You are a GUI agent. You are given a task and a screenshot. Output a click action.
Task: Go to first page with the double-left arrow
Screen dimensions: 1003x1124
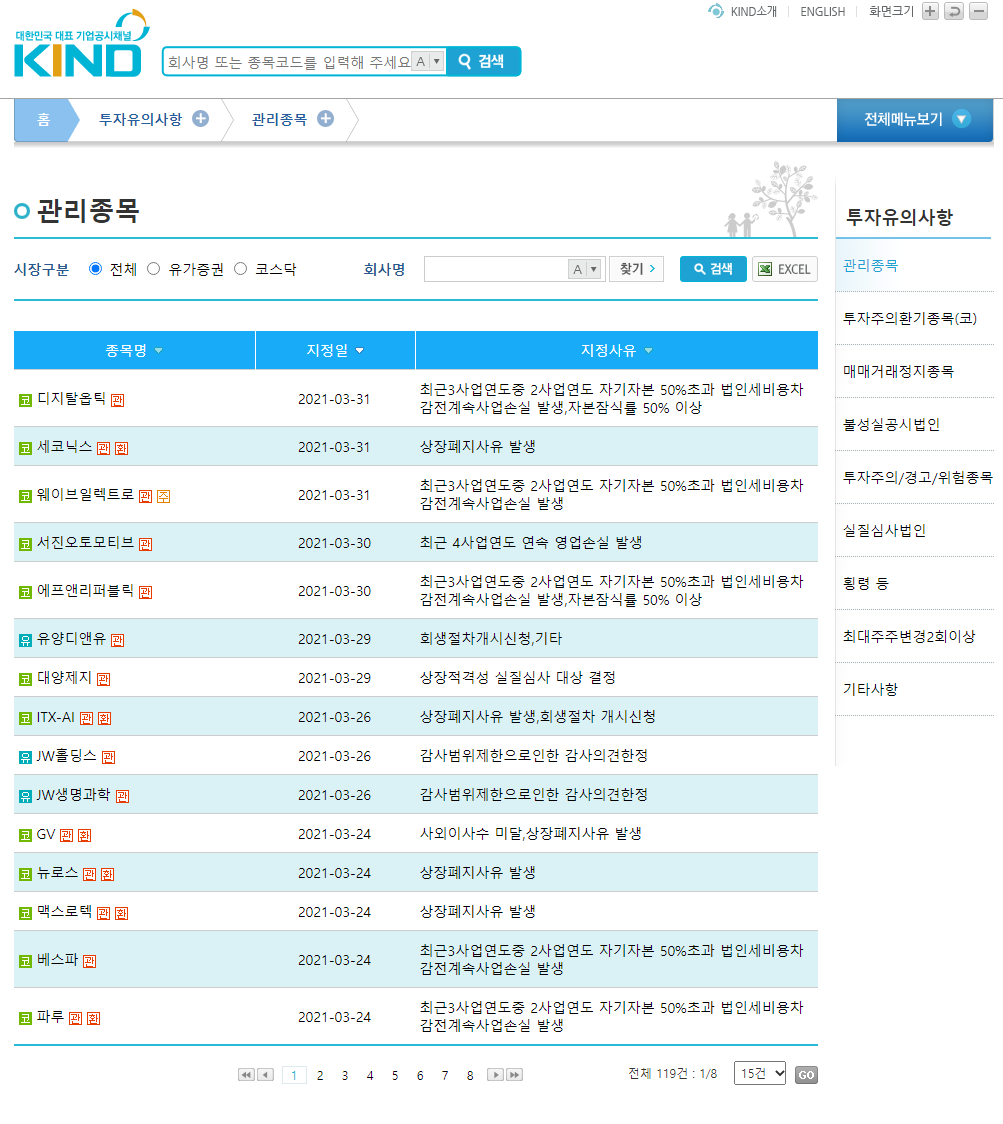[x=246, y=1075]
